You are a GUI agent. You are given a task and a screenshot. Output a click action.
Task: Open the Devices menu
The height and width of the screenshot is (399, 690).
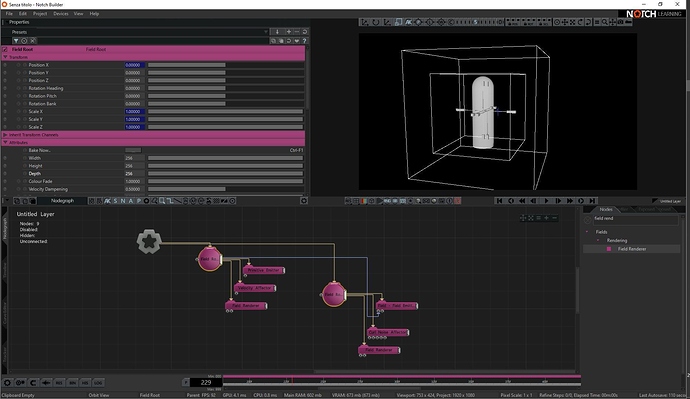coord(61,14)
